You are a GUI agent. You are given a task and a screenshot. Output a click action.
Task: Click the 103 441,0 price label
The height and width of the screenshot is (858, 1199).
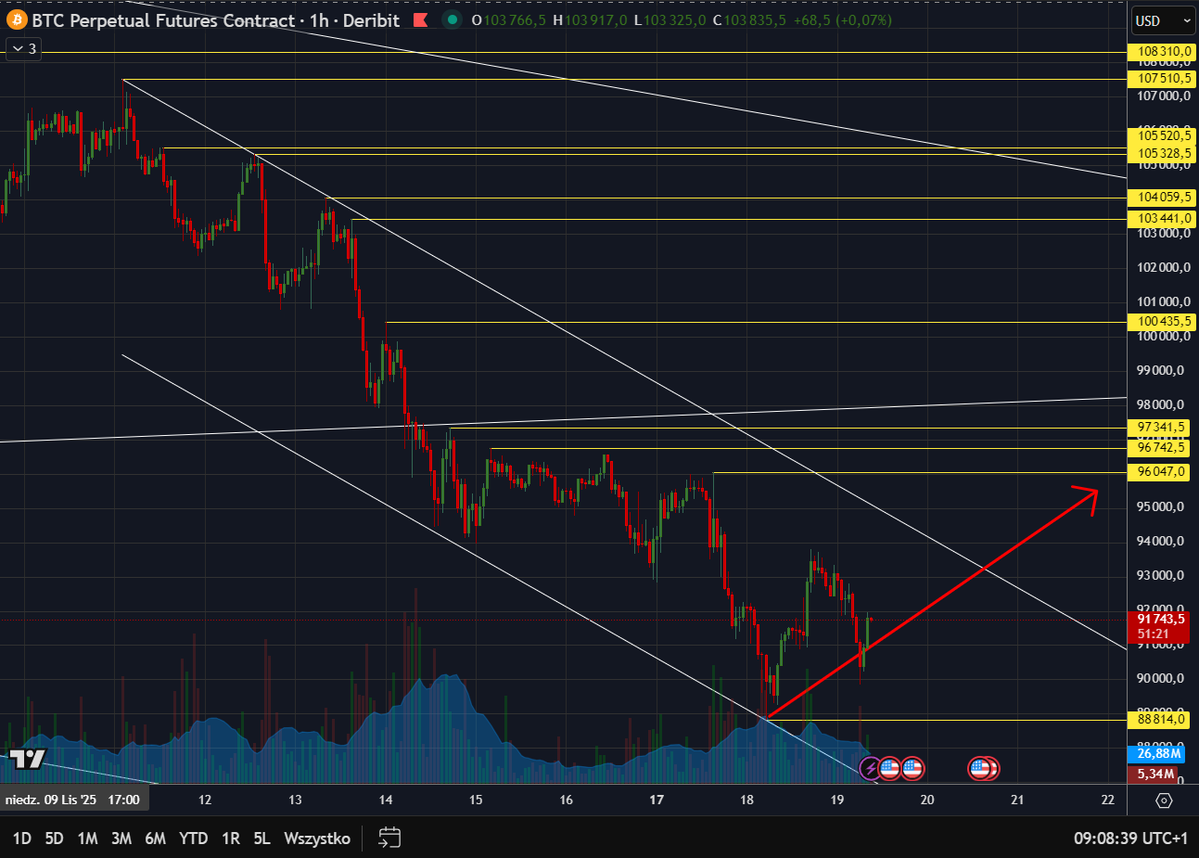tap(1161, 219)
